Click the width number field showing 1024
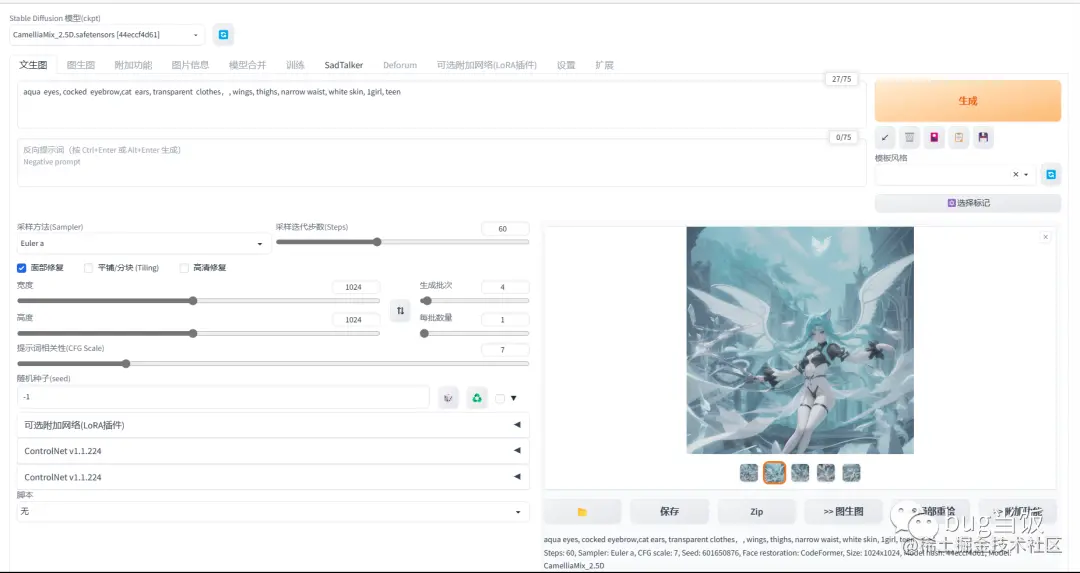 click(x=355, y=287)
